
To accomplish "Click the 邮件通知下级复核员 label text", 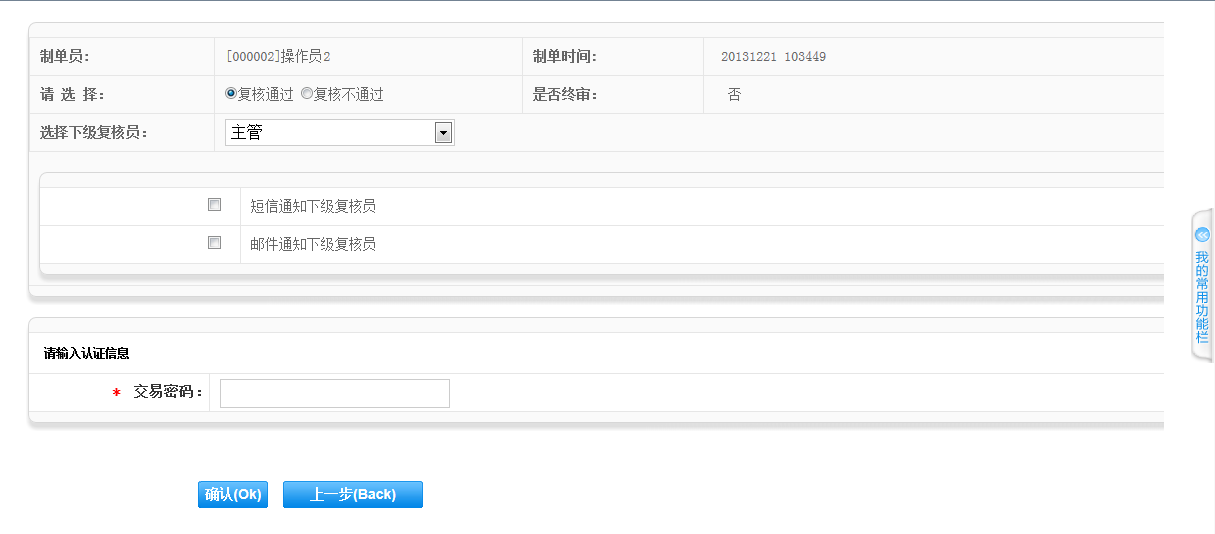I will [x=313, y=244].
